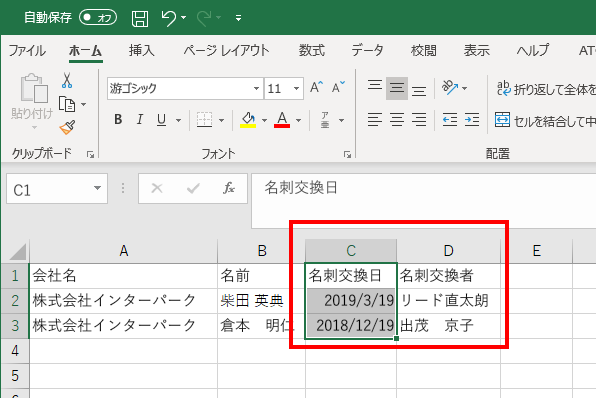Toggle Underline formatting
This screenshot has width=596, height=398.
pyautogui.click(x=162, y=120)
